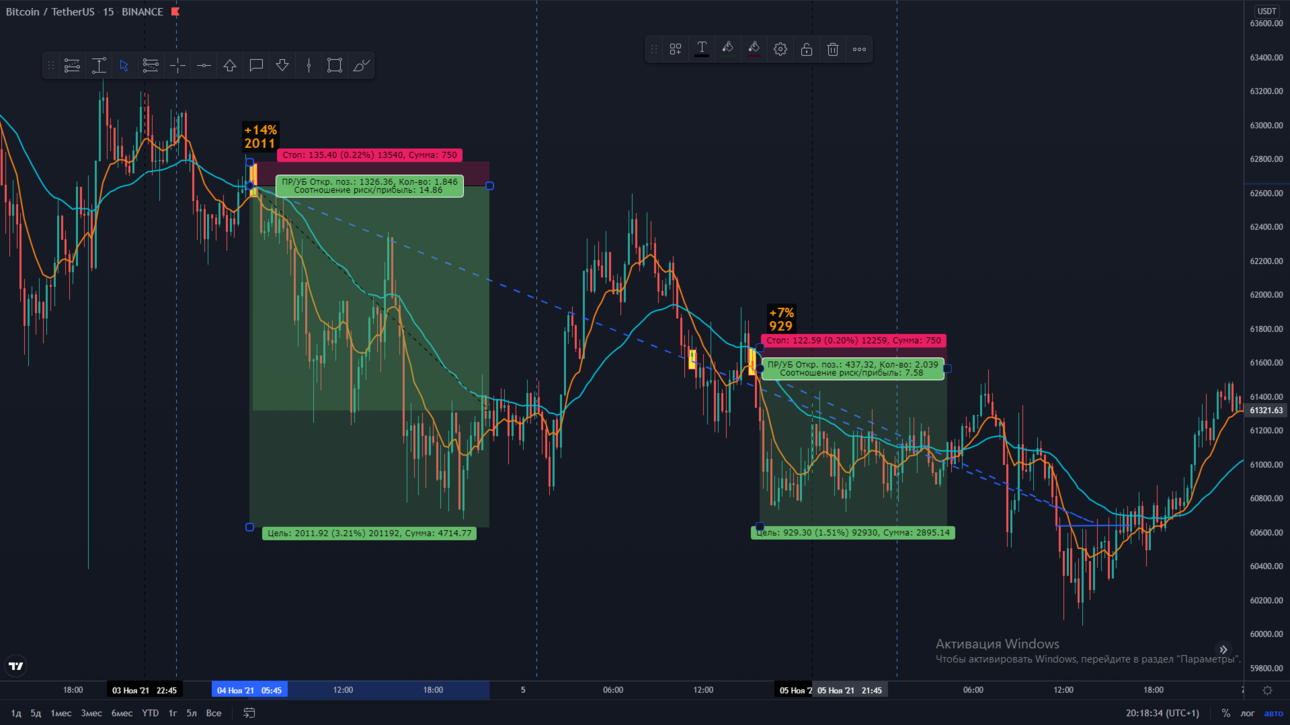Pick the arrow up marker tool
The height and width of the screenshot is (725, 1290).
point(229,66)
